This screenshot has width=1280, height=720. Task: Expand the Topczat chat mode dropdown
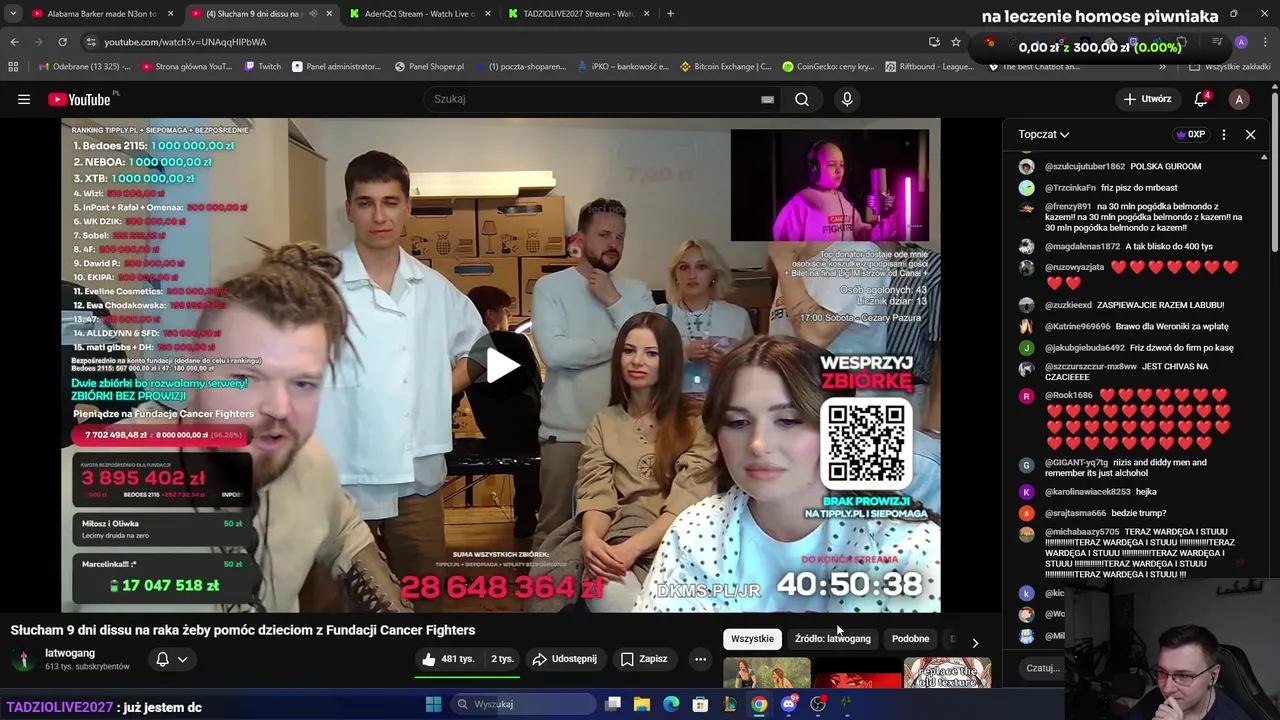1044,134
